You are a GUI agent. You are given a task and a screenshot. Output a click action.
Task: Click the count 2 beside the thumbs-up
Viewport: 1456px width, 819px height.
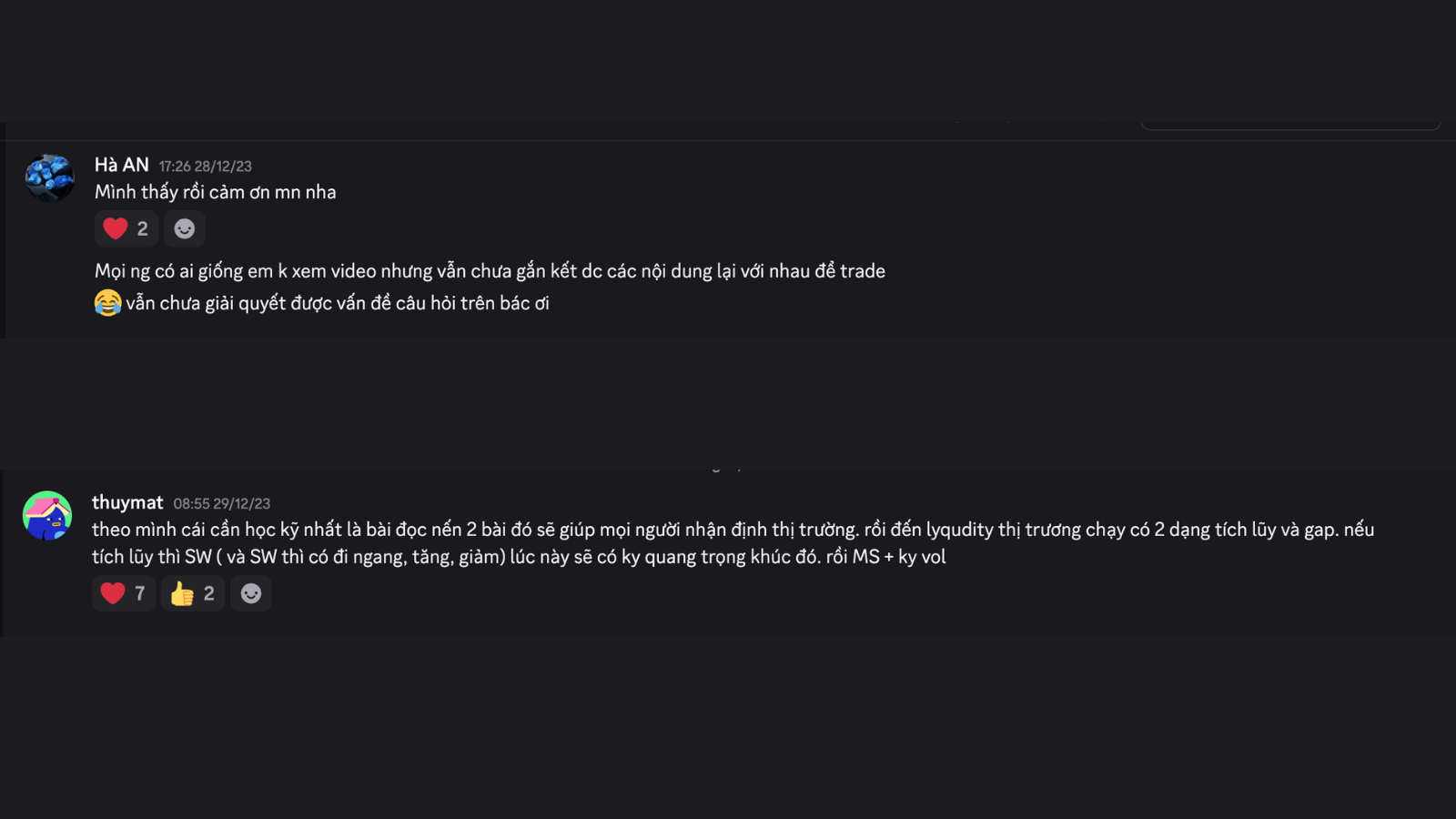tap(208, 593)
